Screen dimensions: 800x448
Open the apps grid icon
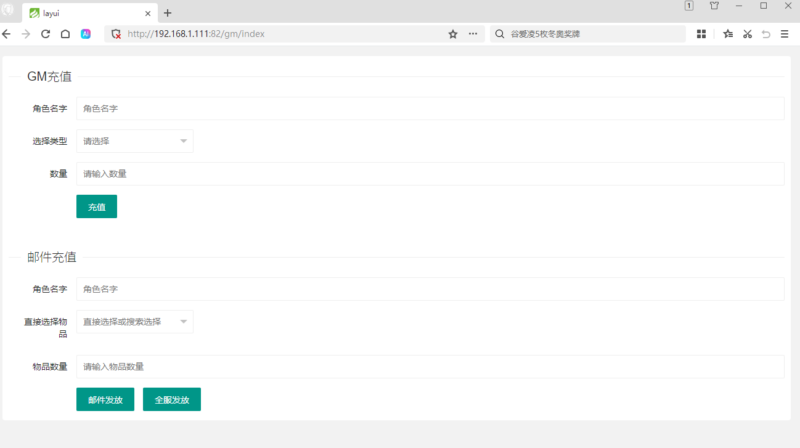701,34
